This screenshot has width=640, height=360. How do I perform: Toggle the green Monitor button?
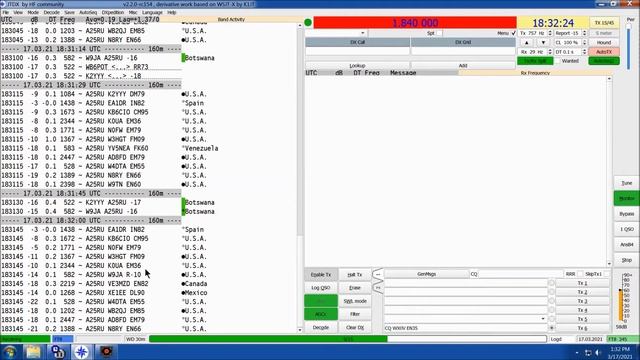click(626, 198)
